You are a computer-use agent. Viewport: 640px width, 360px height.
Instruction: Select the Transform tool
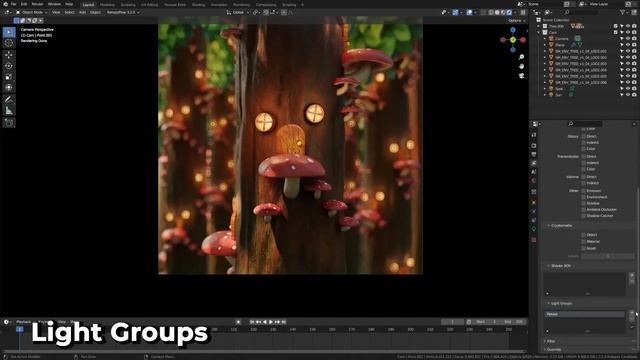(9, 87)
